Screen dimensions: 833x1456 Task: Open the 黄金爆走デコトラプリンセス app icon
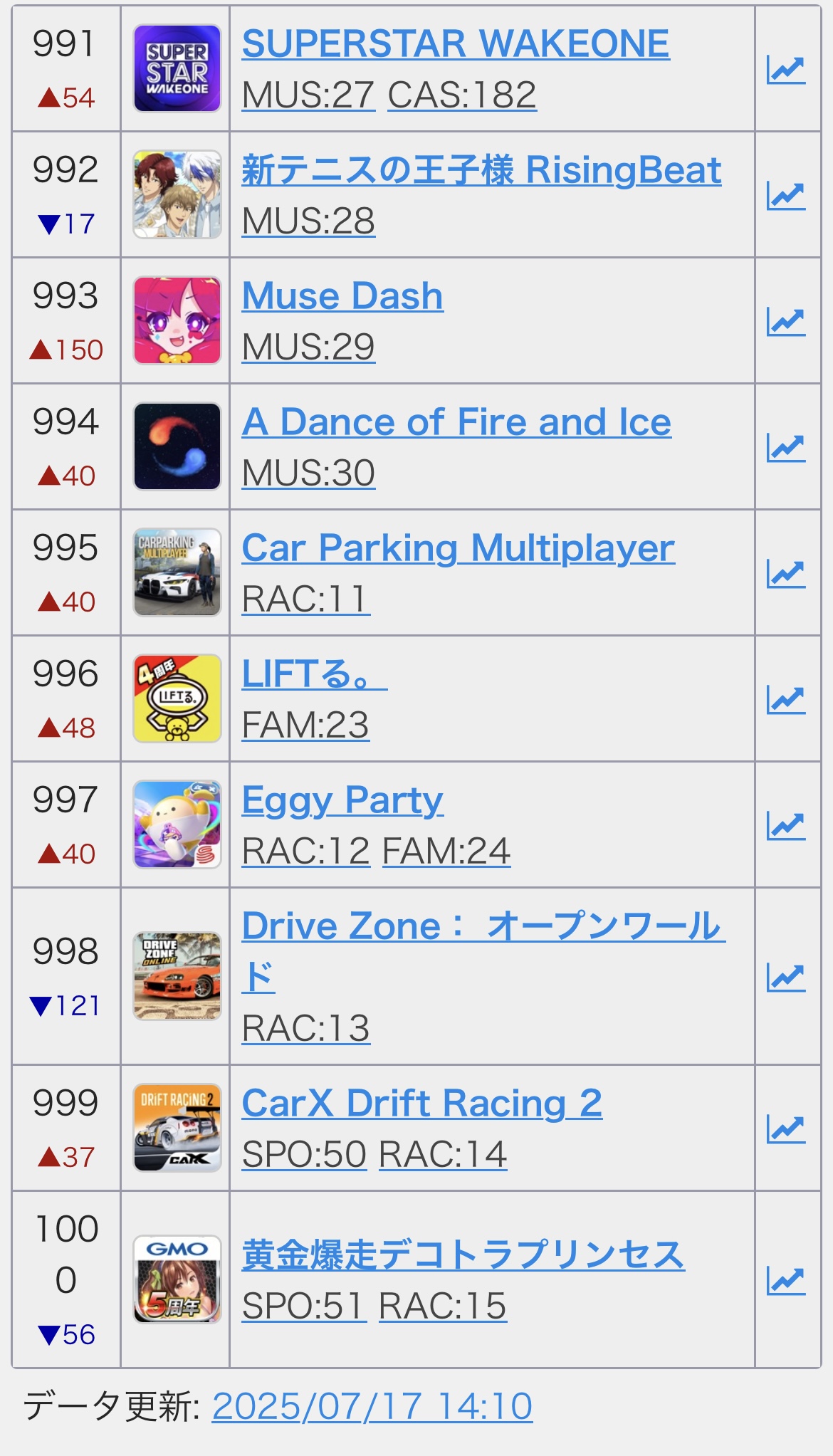pos(177,1279)
